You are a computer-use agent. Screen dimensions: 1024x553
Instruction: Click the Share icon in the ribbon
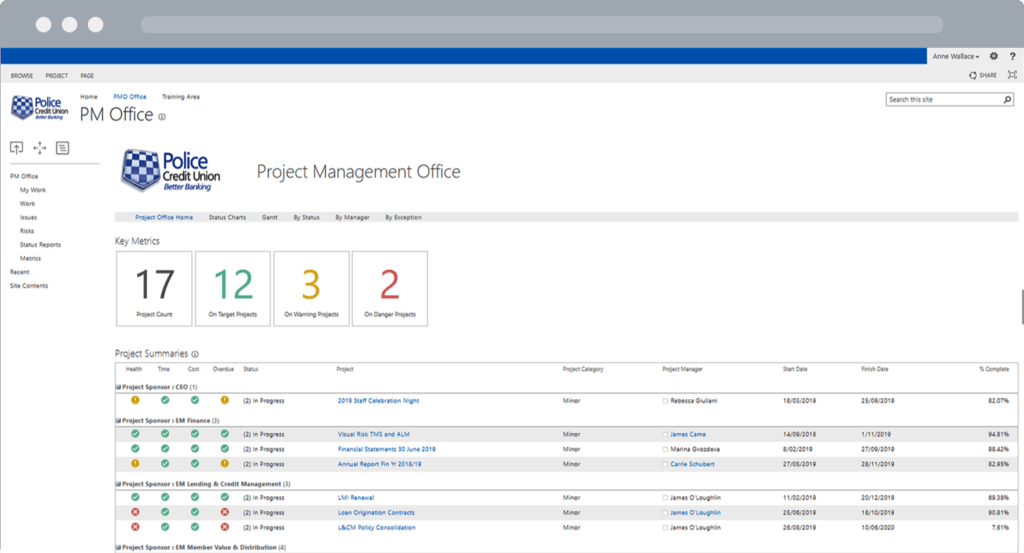(x=982, y=75)
